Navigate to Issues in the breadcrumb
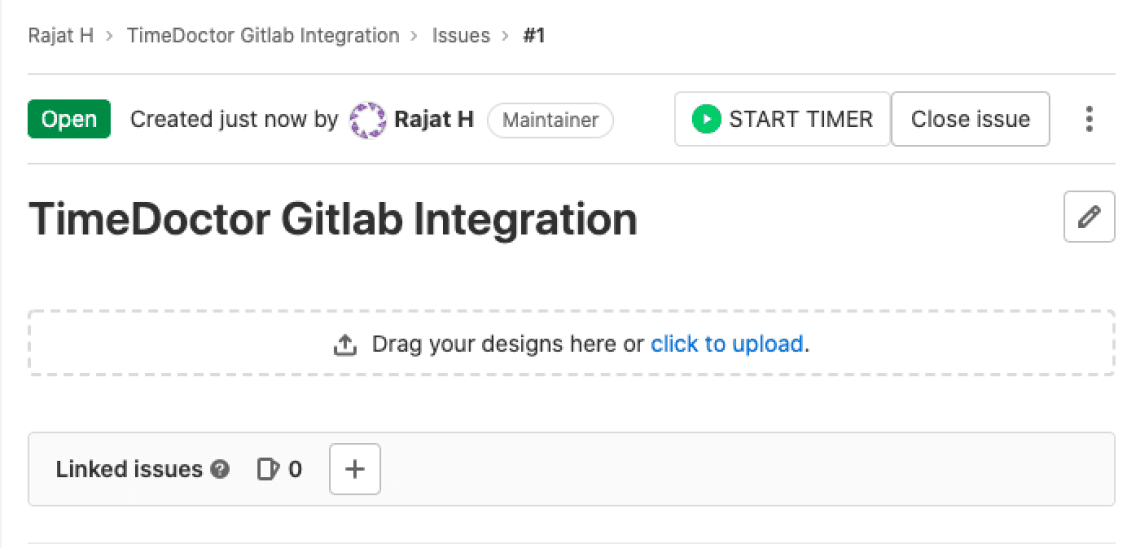Viewport: 1140px width, 549px height. tap(461, 36)
